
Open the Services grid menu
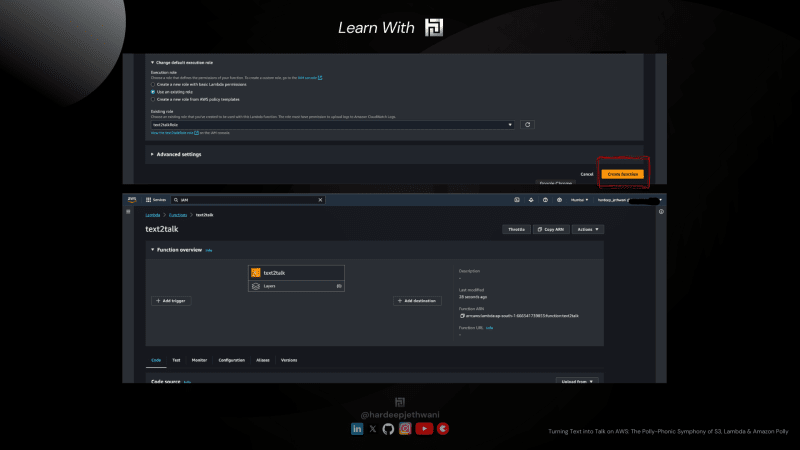point(156,200)
